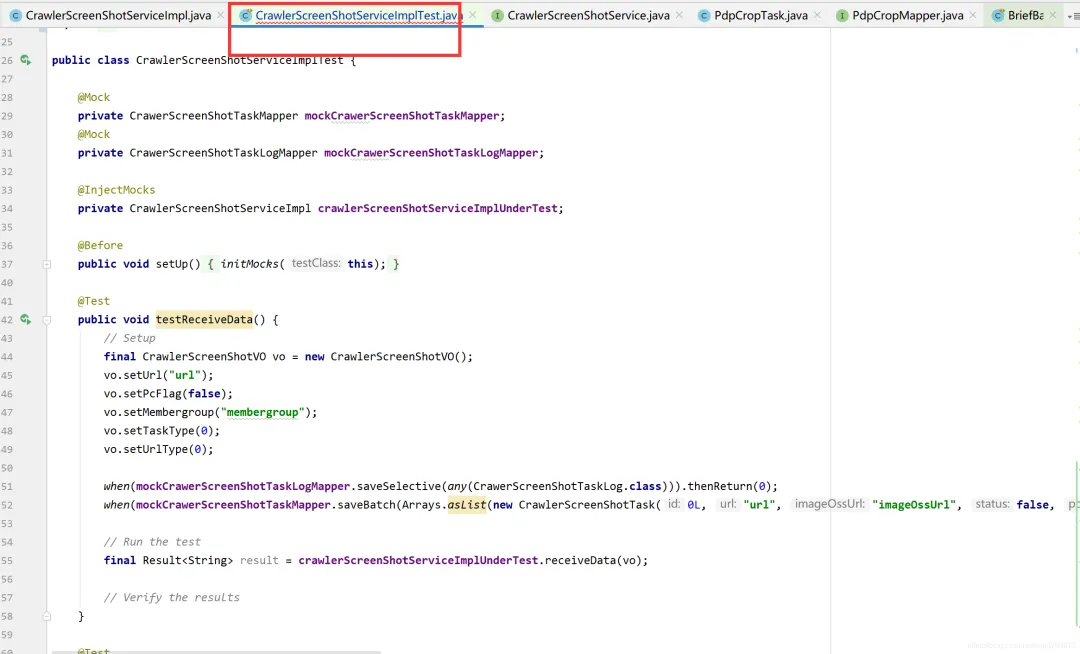1080x654 pixels.
Task: Open CrawlerScreenShotService.java tab
Action: tap(588, 15)
